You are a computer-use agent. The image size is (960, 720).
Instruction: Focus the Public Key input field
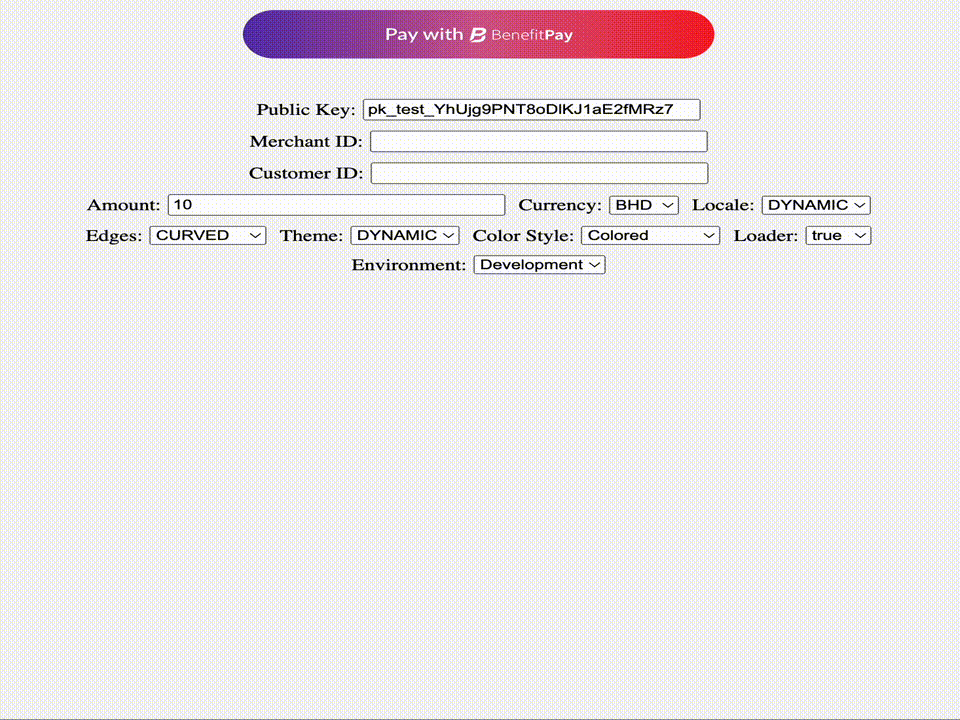click(531, 110)
